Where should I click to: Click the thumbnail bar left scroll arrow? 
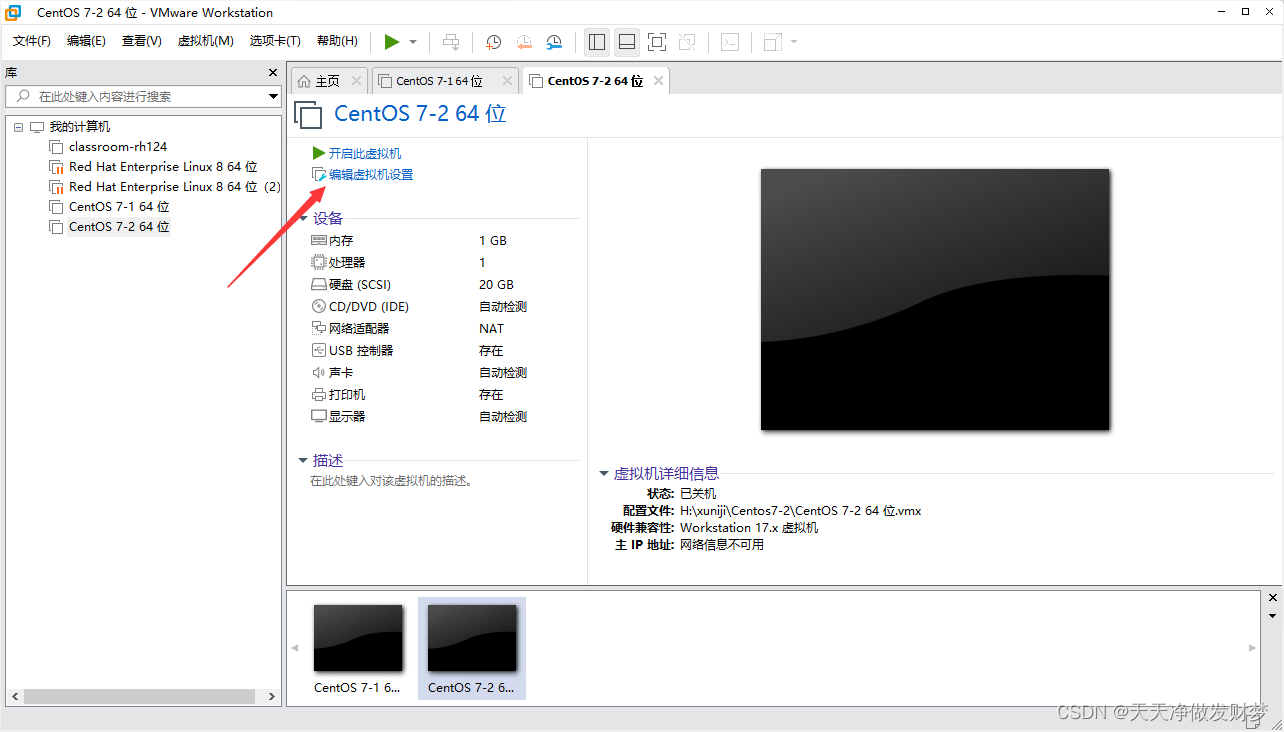(x=294, y=648)
